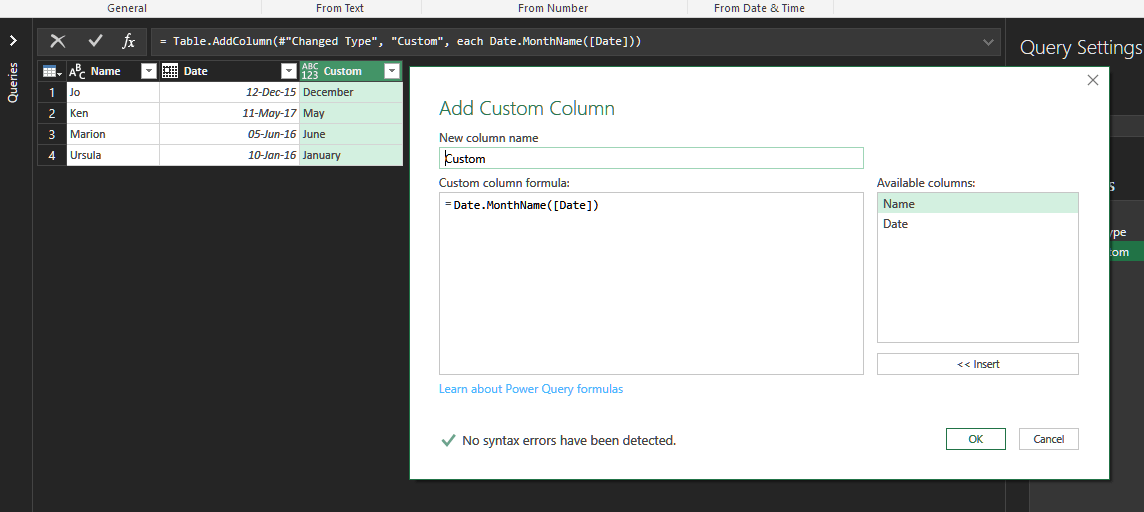Open Learn about Power Query formulas link
The height and width of the screenshot is (512, 1144).
click(x=531, y=389)
